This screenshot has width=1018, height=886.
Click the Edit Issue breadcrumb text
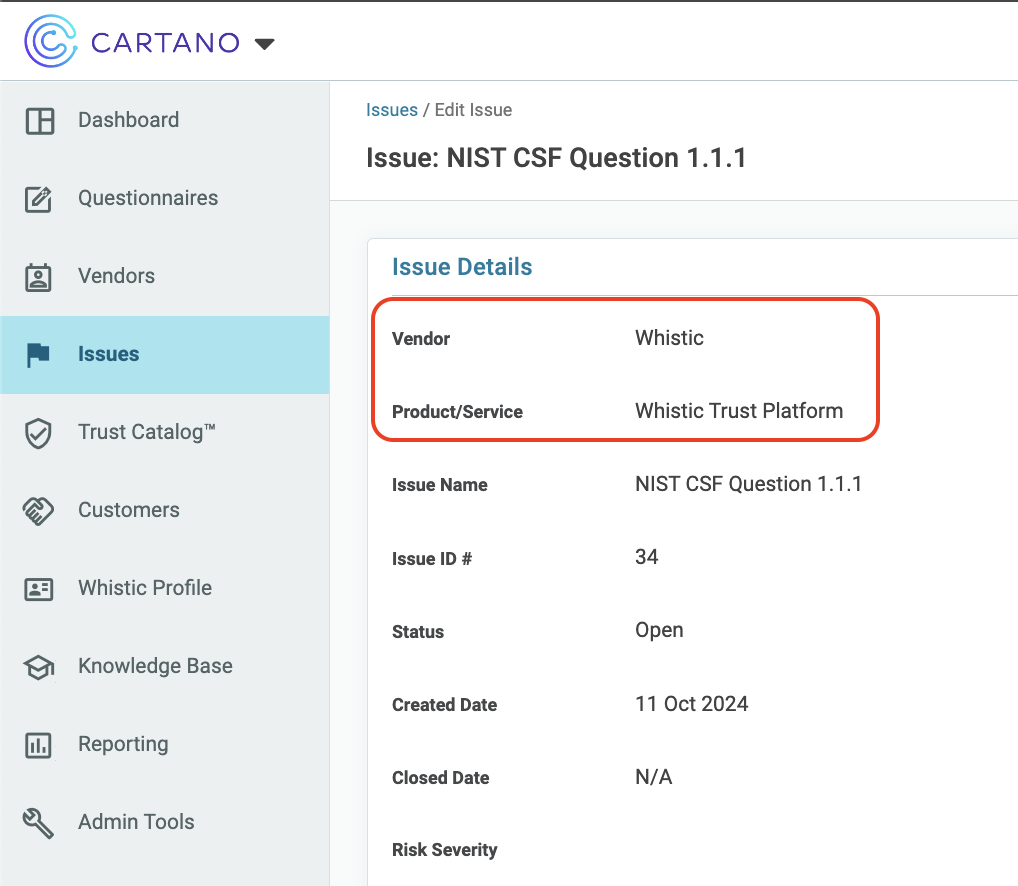point(473,110)
